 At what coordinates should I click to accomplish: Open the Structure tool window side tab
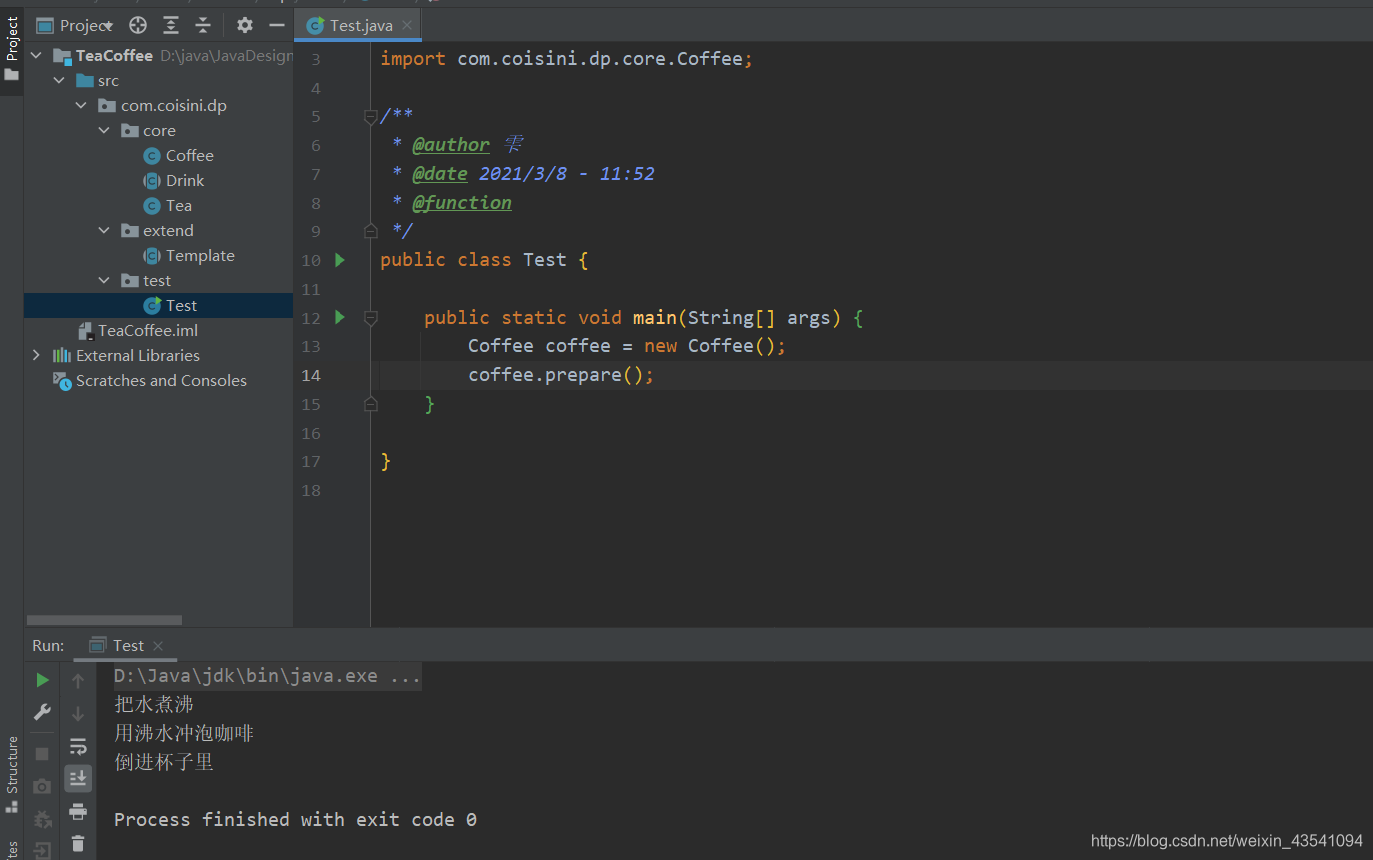click(x=12, y=775)
